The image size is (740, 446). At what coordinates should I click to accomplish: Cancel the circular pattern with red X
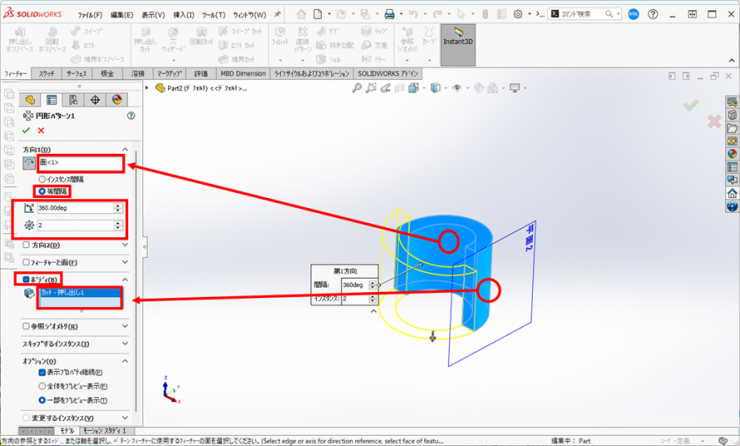[x=41, y=130]
